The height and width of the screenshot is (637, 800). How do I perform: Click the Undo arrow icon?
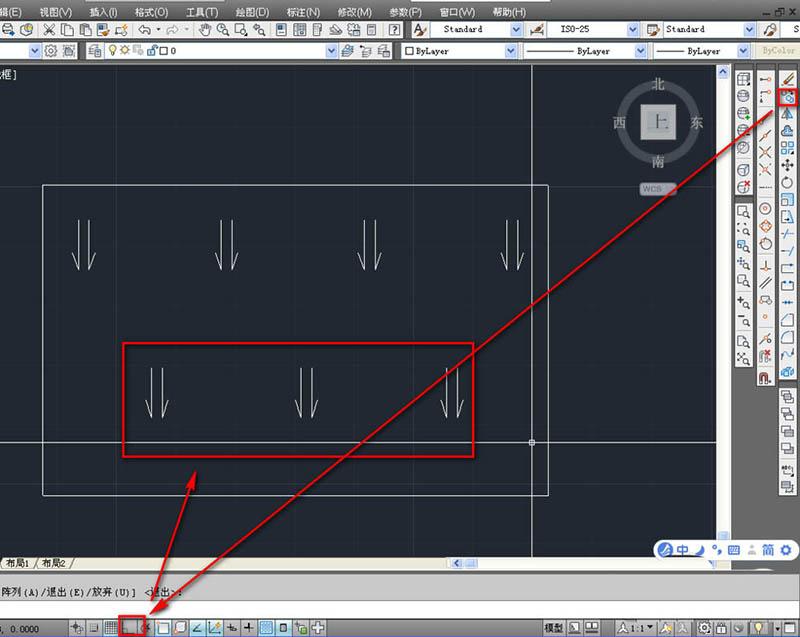tap(145, 30)
